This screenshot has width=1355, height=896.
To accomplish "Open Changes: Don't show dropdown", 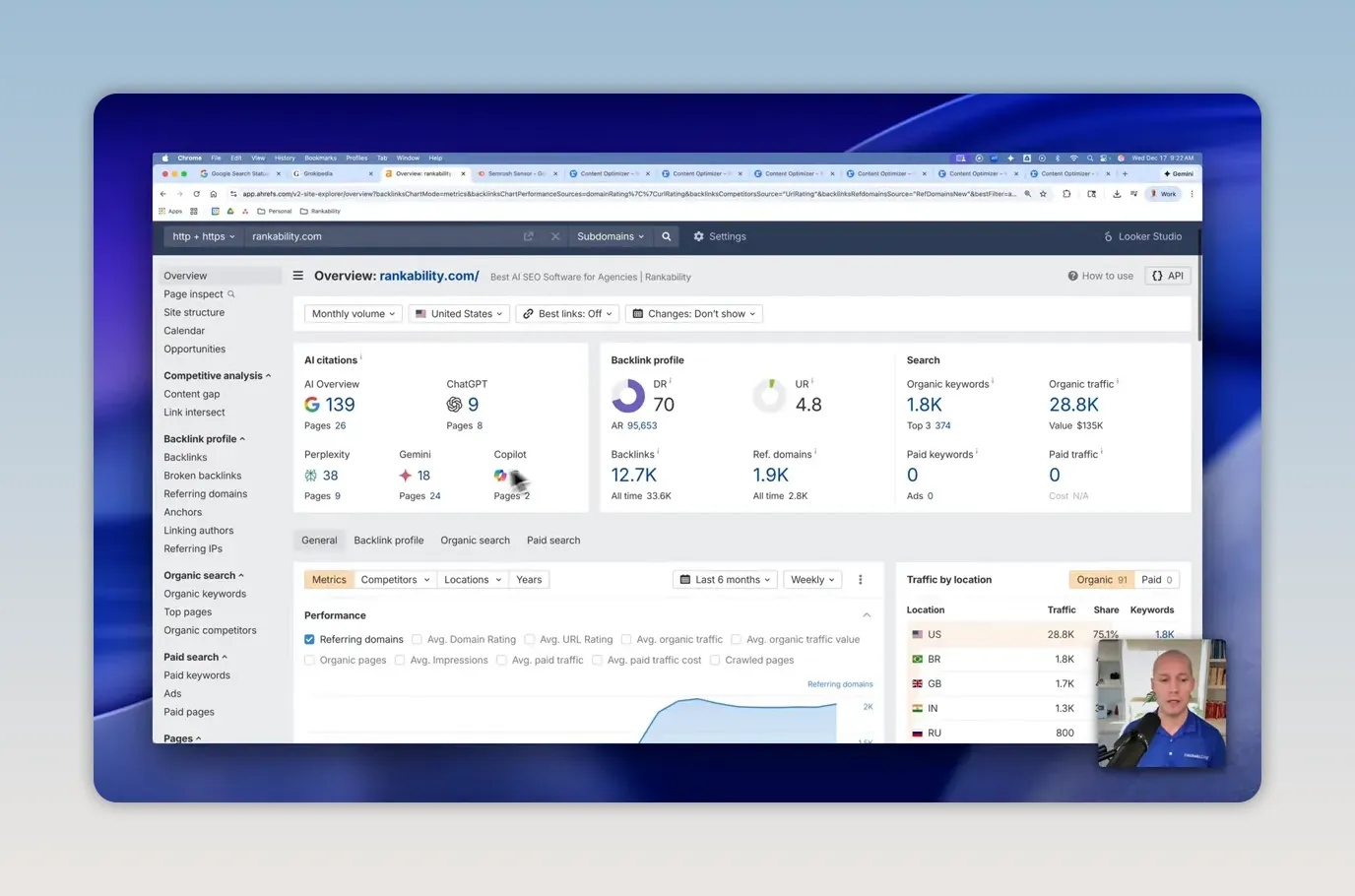I will click(x=694, y=314).
